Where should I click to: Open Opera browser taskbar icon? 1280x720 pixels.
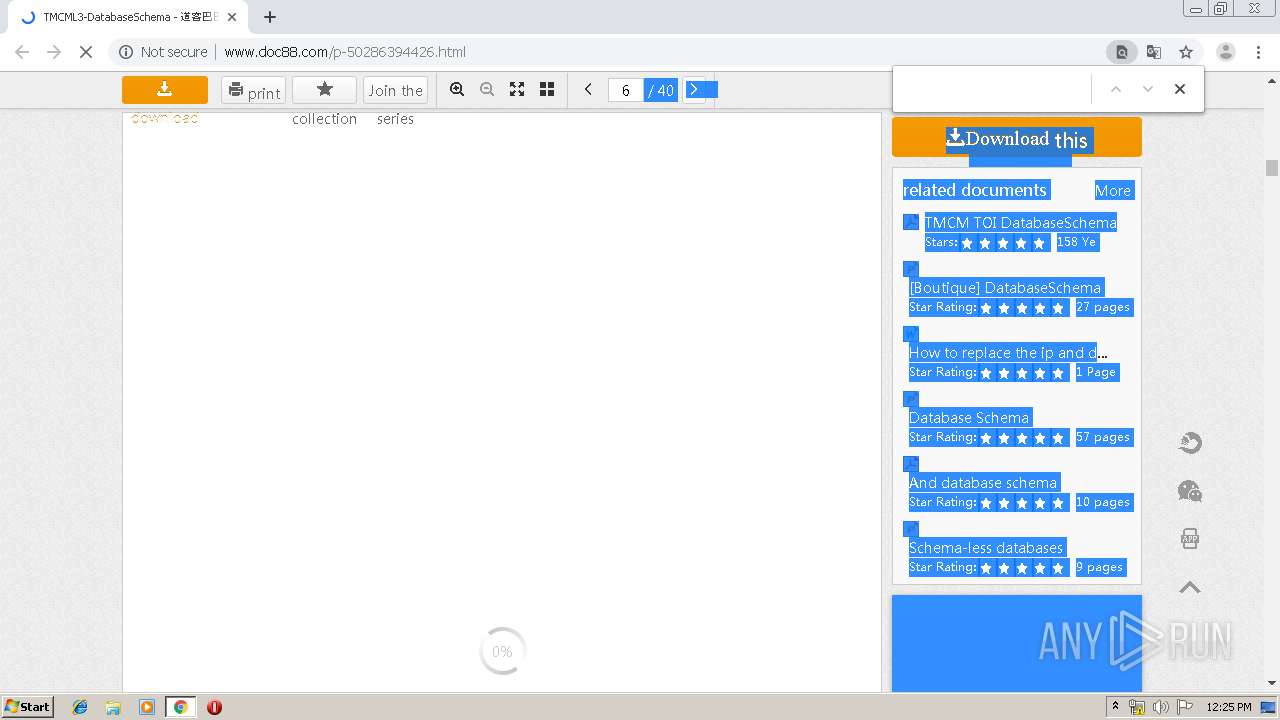click(x=214, y=707)
